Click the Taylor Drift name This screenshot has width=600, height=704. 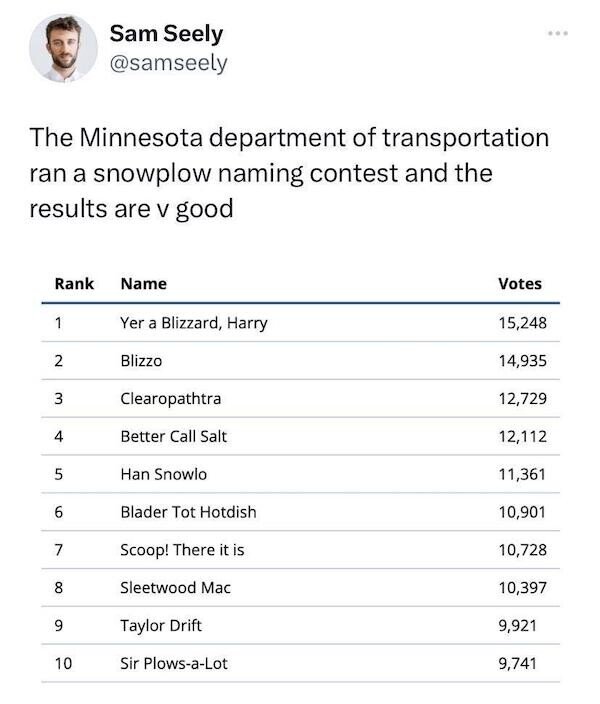click(x=161, y=625)
